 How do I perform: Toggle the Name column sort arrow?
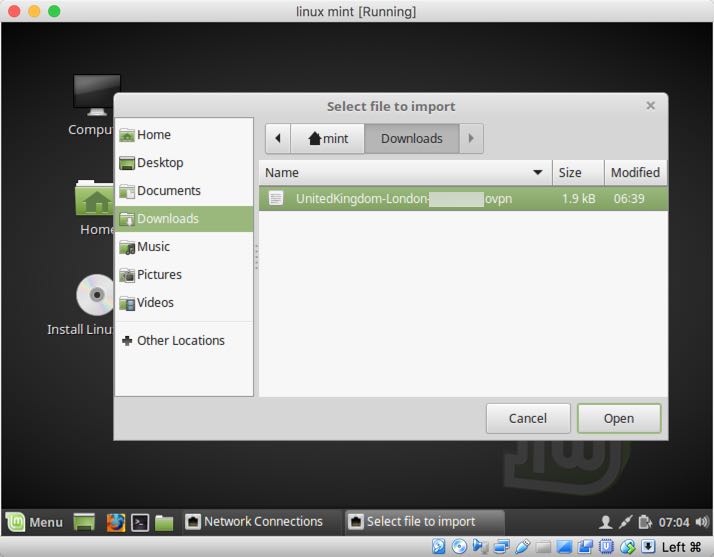[x=537, y=173]
